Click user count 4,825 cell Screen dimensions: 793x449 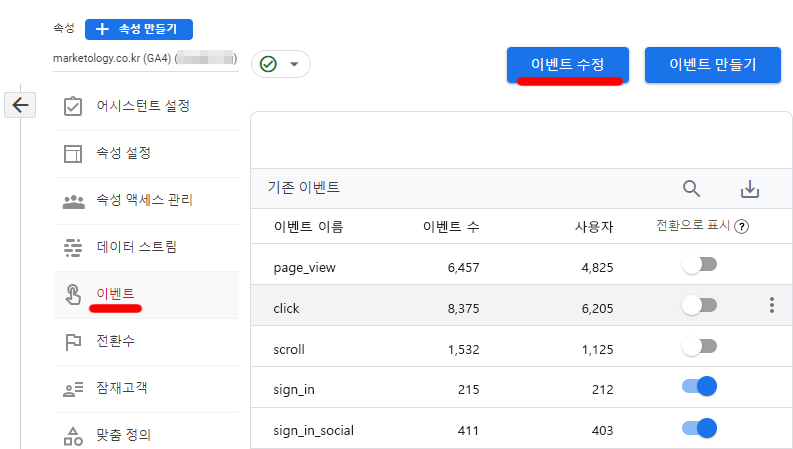[x=597, y=267]
